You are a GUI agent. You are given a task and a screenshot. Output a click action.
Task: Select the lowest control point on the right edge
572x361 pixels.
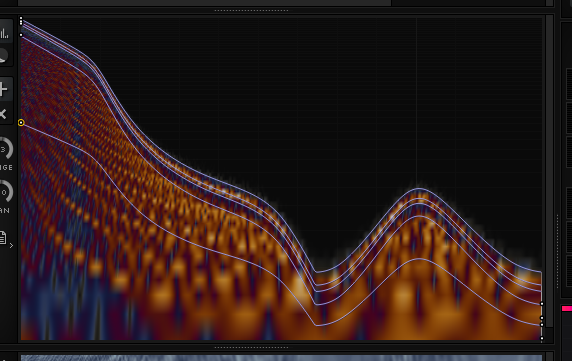tap(542, 338)
